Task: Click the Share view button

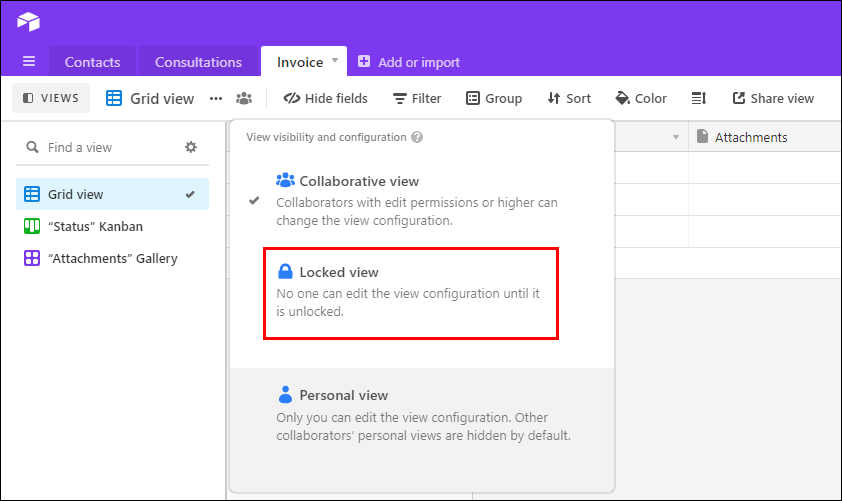Action: [x=773, y=98]
